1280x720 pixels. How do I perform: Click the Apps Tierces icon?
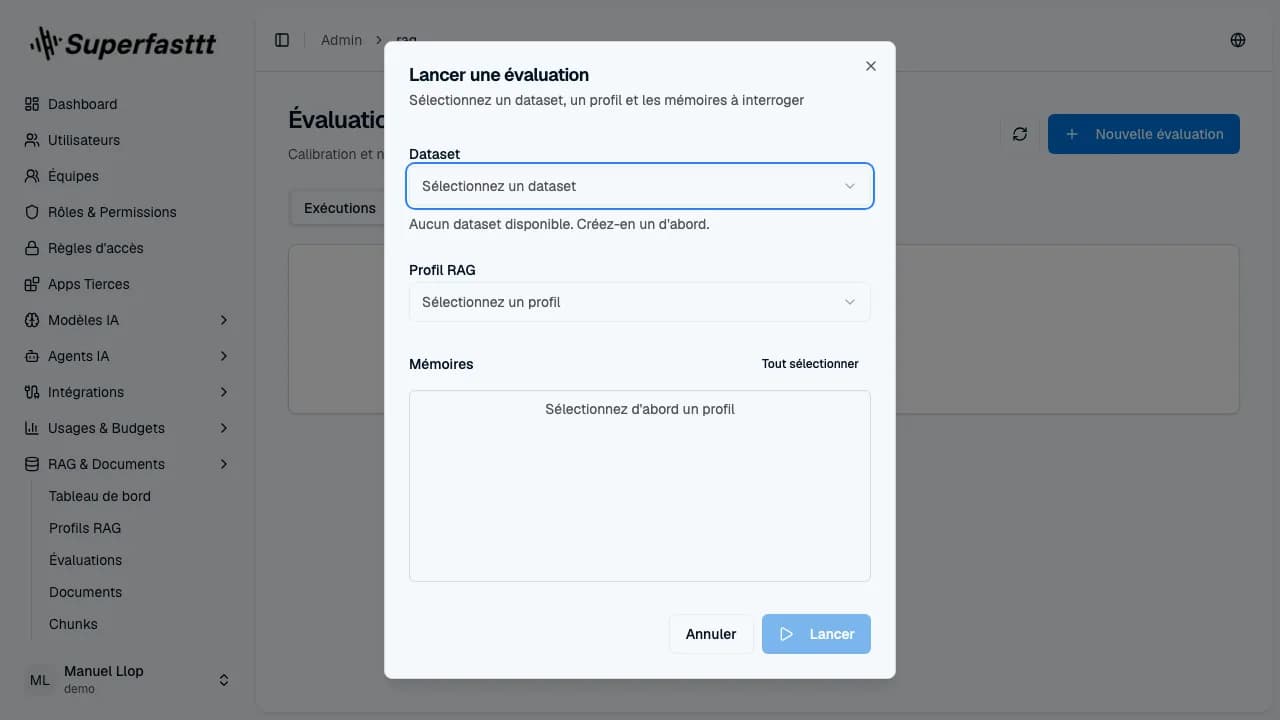click(32, 284)
